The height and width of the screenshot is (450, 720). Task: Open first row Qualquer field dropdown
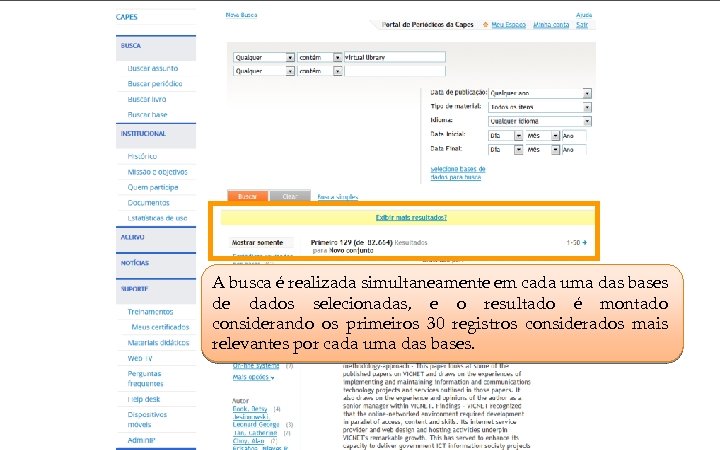(264, 57)
